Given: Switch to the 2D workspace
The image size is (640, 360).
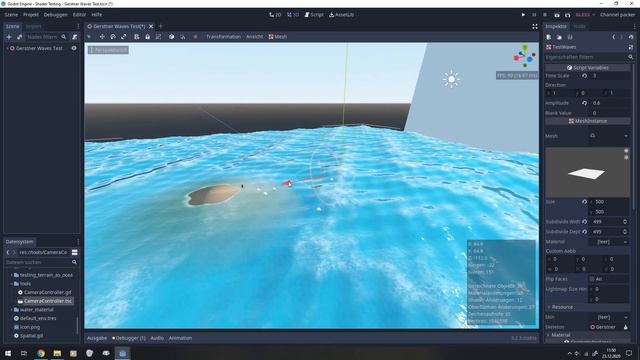Looking at the screenshot, I should click(x=275, y=15).
